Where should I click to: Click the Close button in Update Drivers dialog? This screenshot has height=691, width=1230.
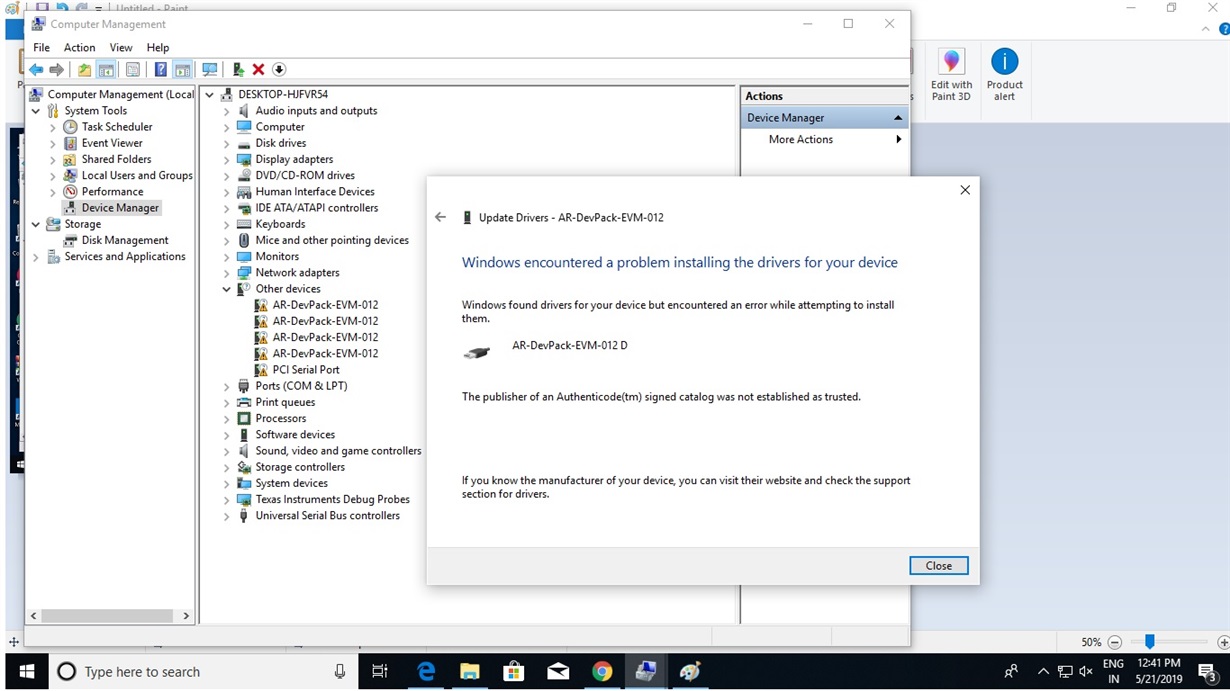click(939, 566)
